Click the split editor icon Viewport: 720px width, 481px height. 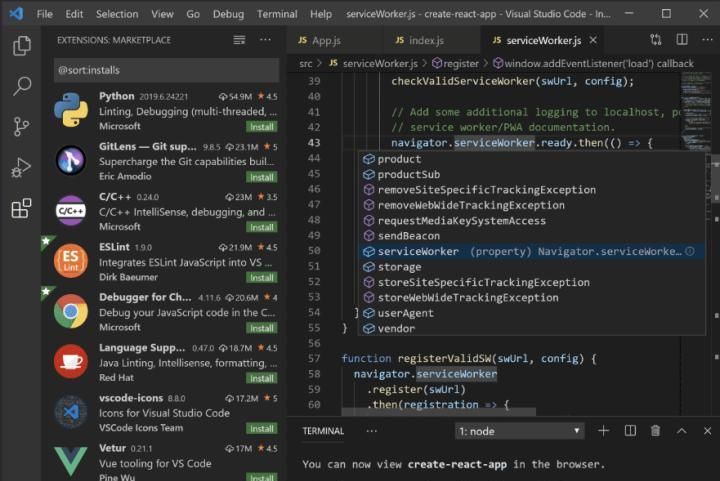click(681, 40)
